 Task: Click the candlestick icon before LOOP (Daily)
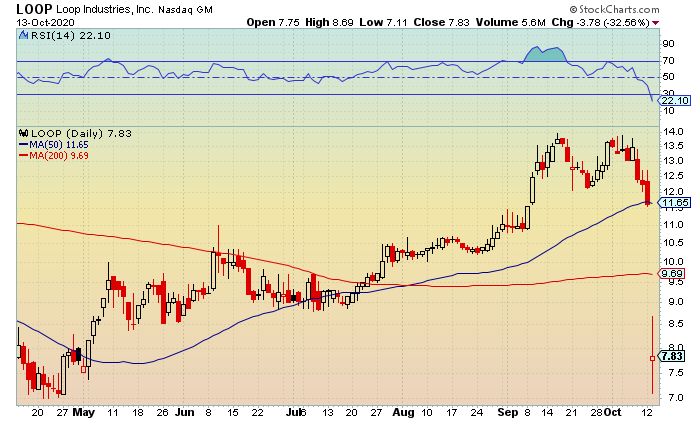pos(24,133)
